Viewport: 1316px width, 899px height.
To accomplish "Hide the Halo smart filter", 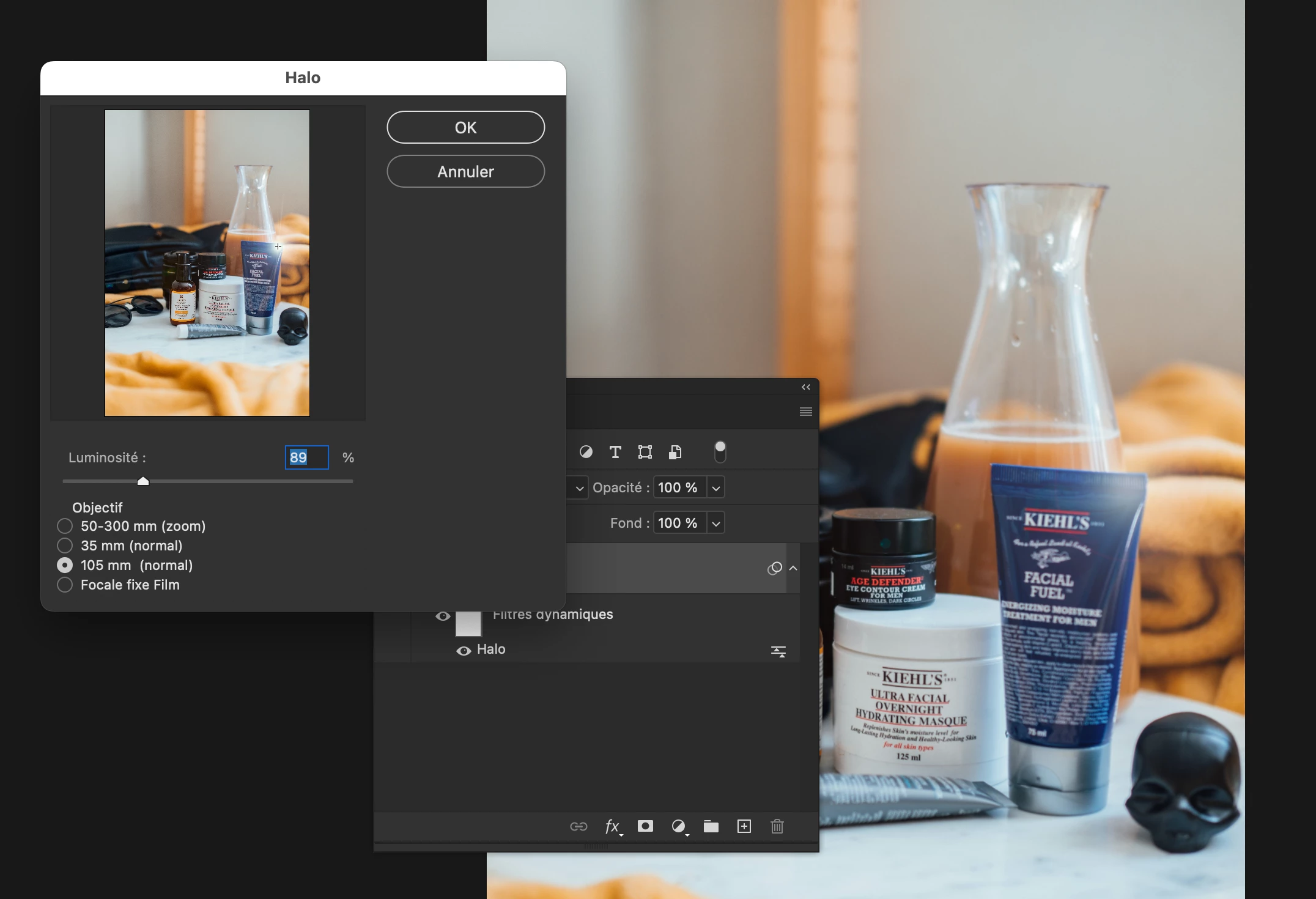I will (x=464, y=651).
